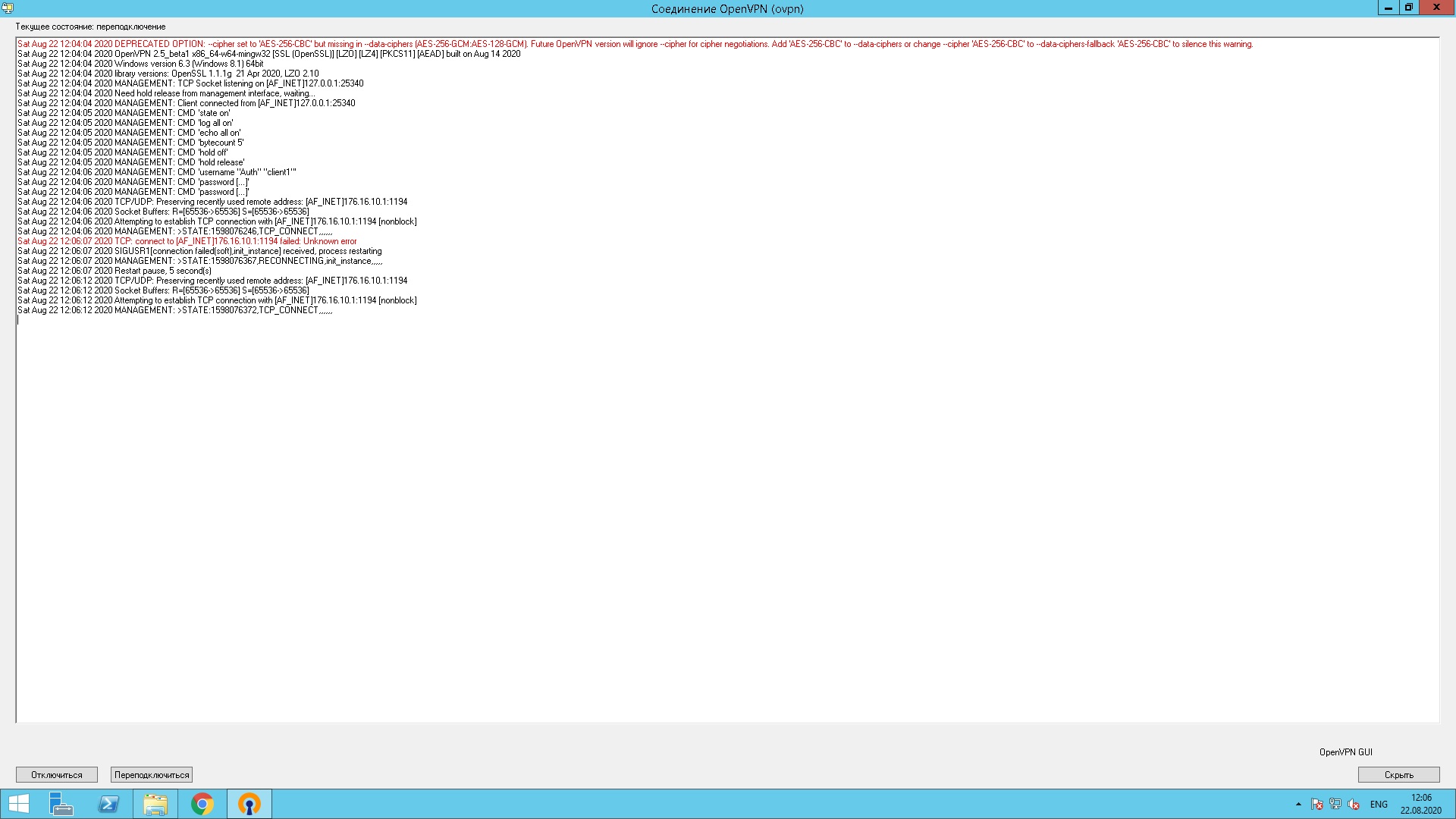Click the 'Текущее состояние: переподключение' status label
The image size is (1456, 819).
[90, 27]
